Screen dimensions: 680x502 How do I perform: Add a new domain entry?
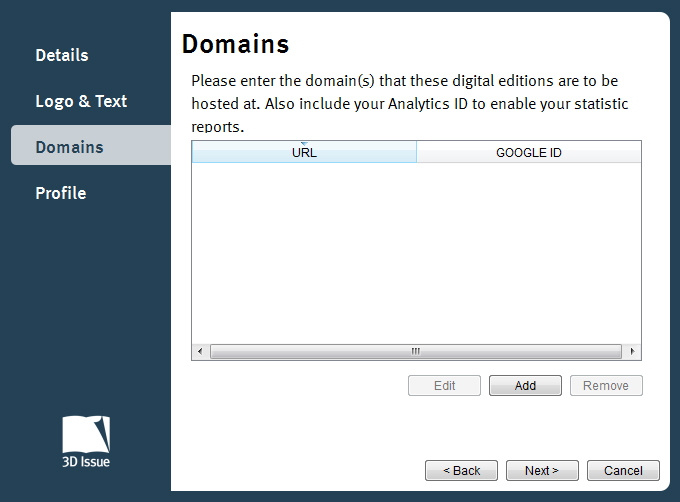click(525, 386)
